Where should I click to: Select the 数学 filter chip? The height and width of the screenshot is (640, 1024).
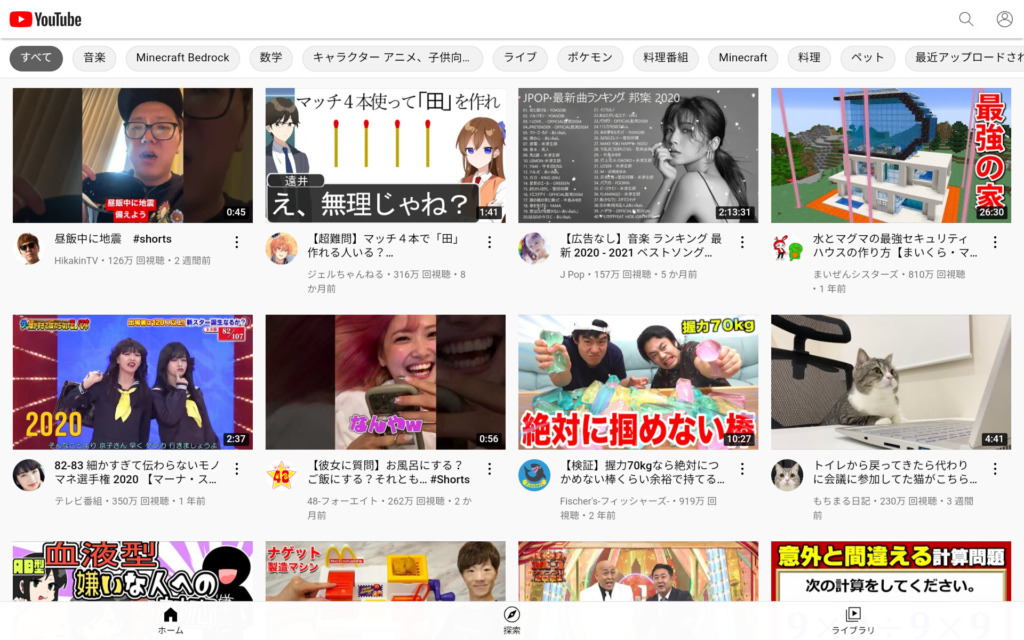(x=270, y=57)
